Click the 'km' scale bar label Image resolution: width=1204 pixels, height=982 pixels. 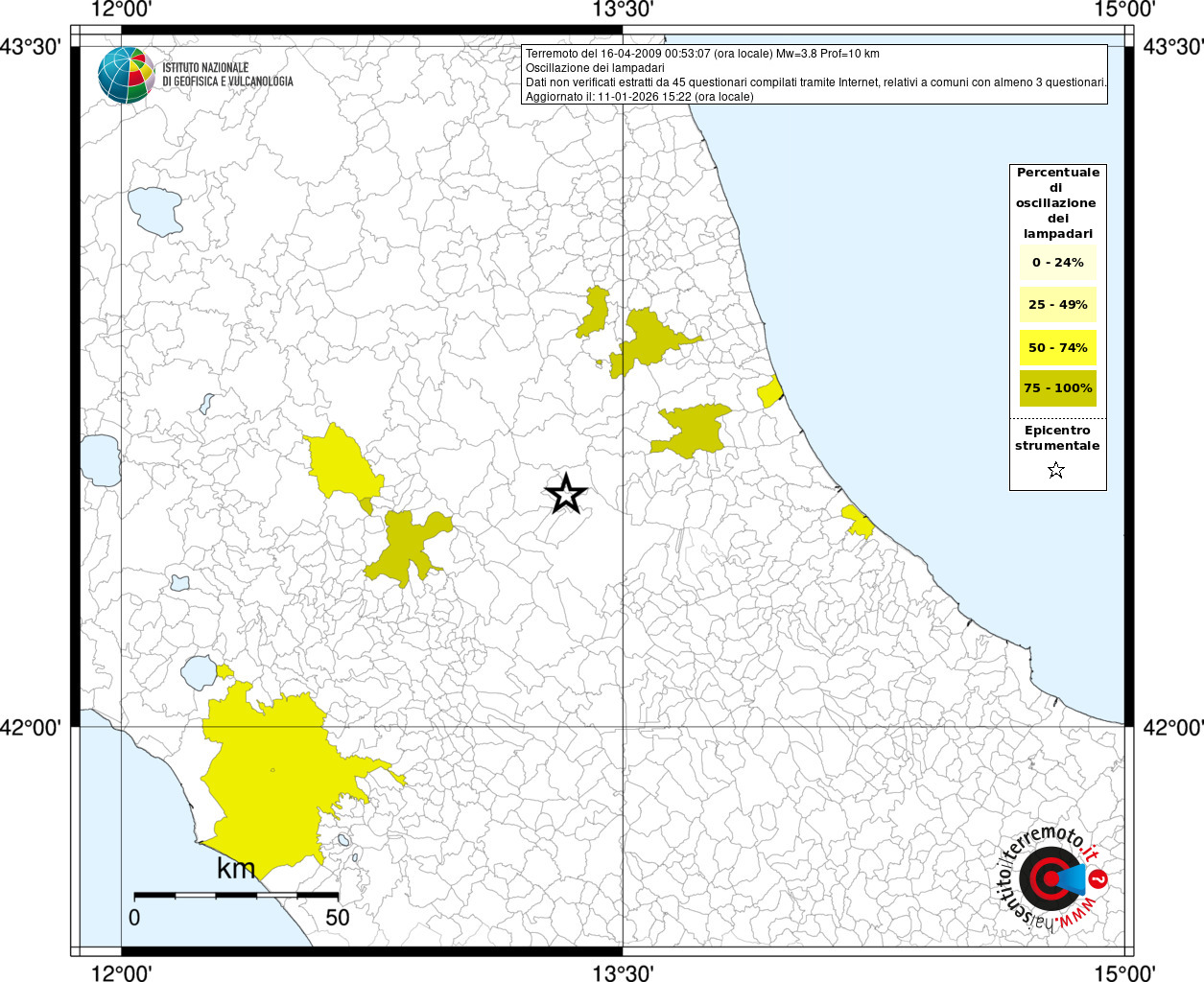point(236,869)
